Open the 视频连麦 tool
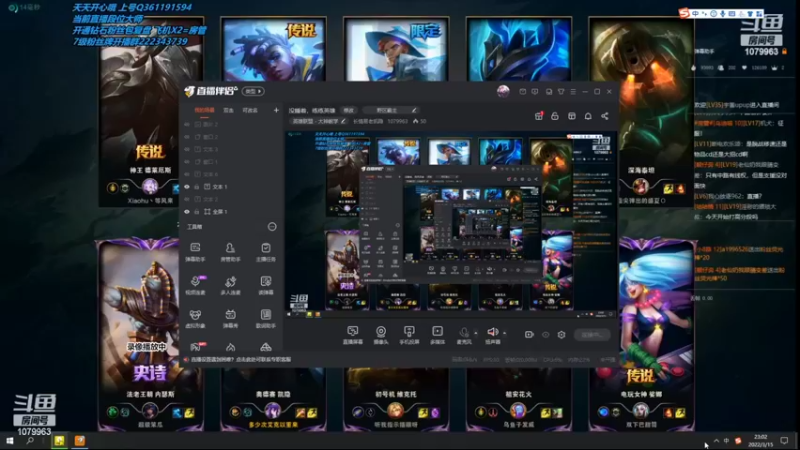The width and height of the screenshot is (800, 450). point(195,285)
